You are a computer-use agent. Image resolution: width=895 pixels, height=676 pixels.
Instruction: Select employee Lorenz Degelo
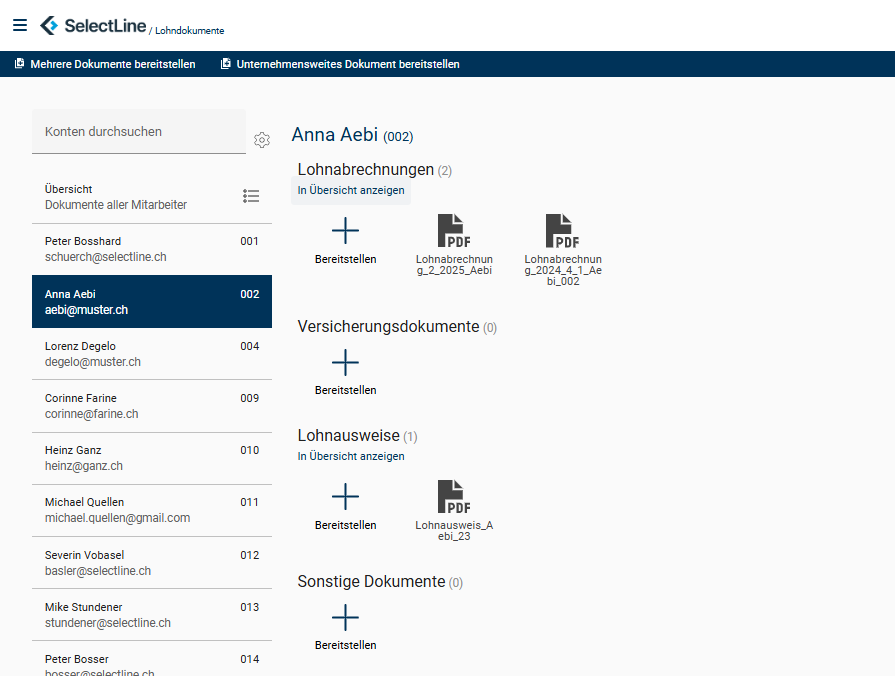click(152, 354)
